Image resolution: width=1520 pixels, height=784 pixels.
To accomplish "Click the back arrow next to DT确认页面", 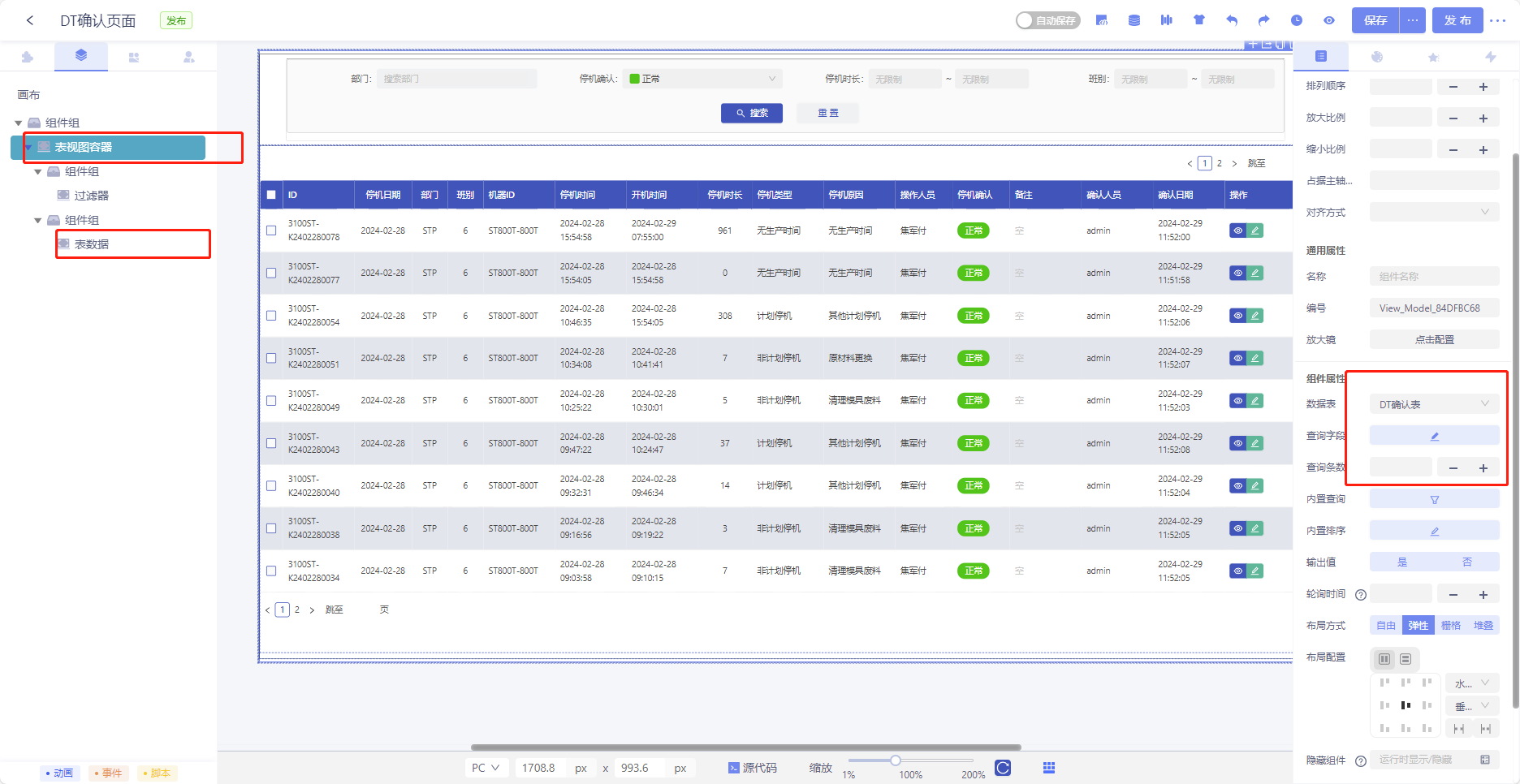I will pyautogui.click(x=30, y=20).
